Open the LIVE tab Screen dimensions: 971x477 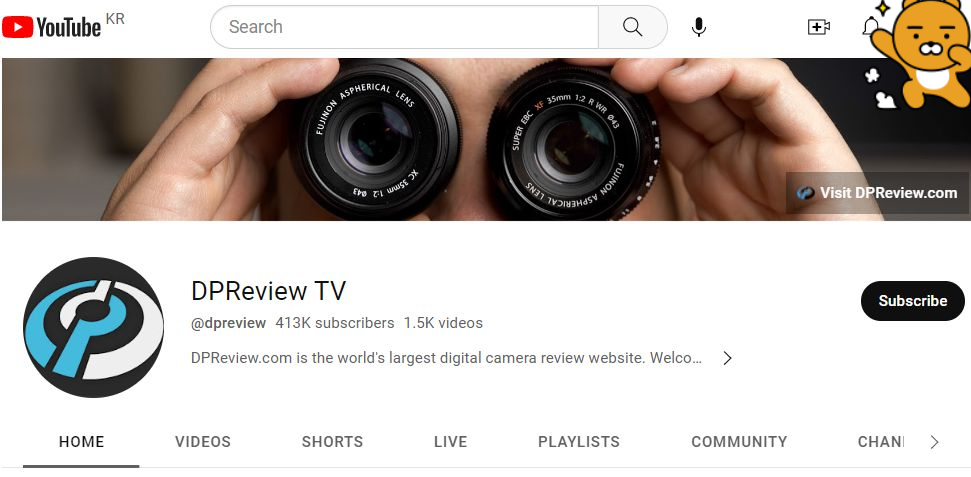(450, 442)
